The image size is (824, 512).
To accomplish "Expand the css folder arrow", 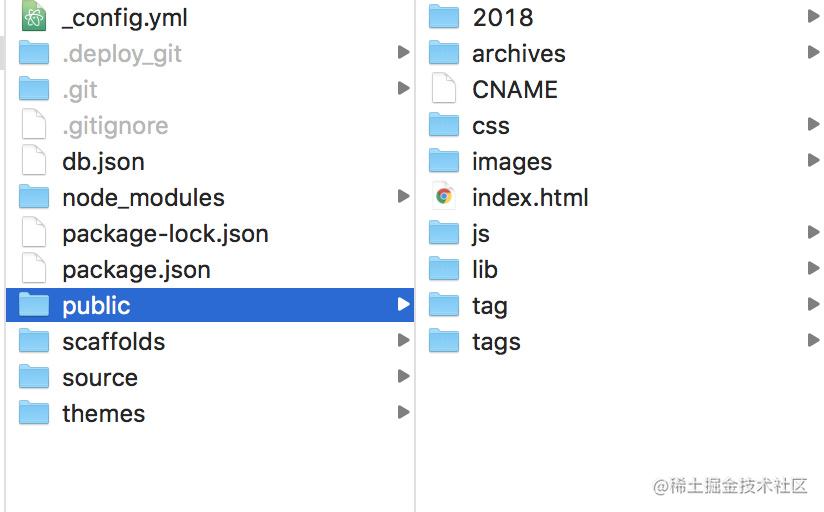I will 813,124.
